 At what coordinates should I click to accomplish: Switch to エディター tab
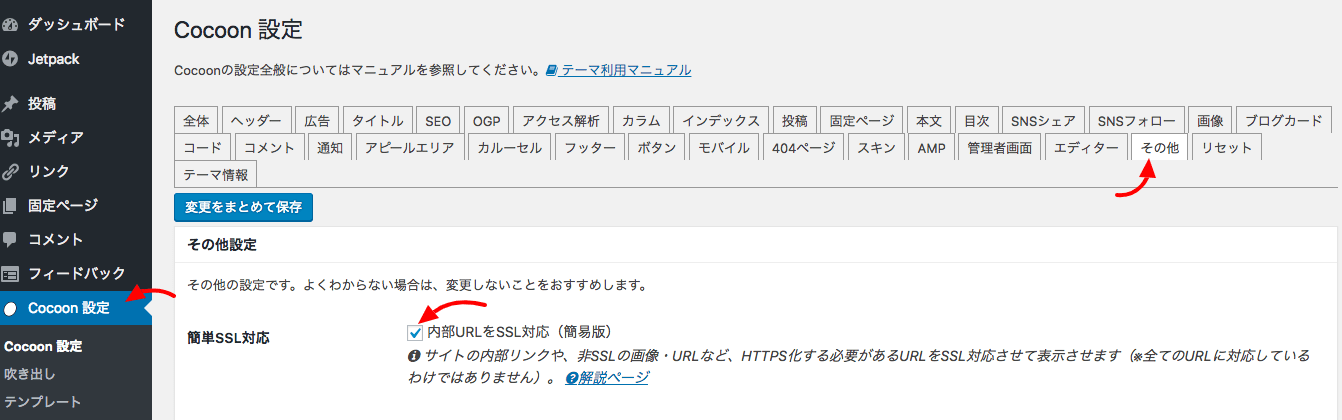(x=1086, y=148)
